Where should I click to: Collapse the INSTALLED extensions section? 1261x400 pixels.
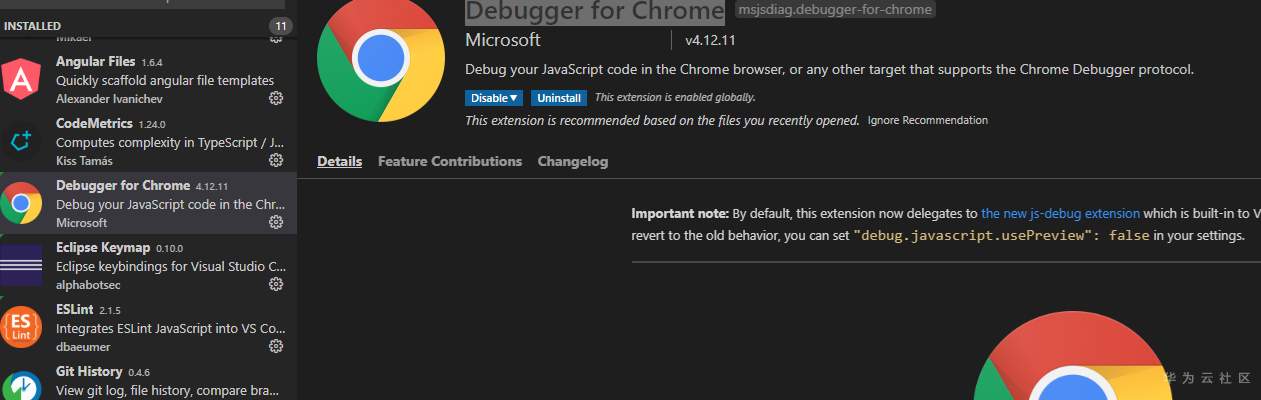(32, 25)
